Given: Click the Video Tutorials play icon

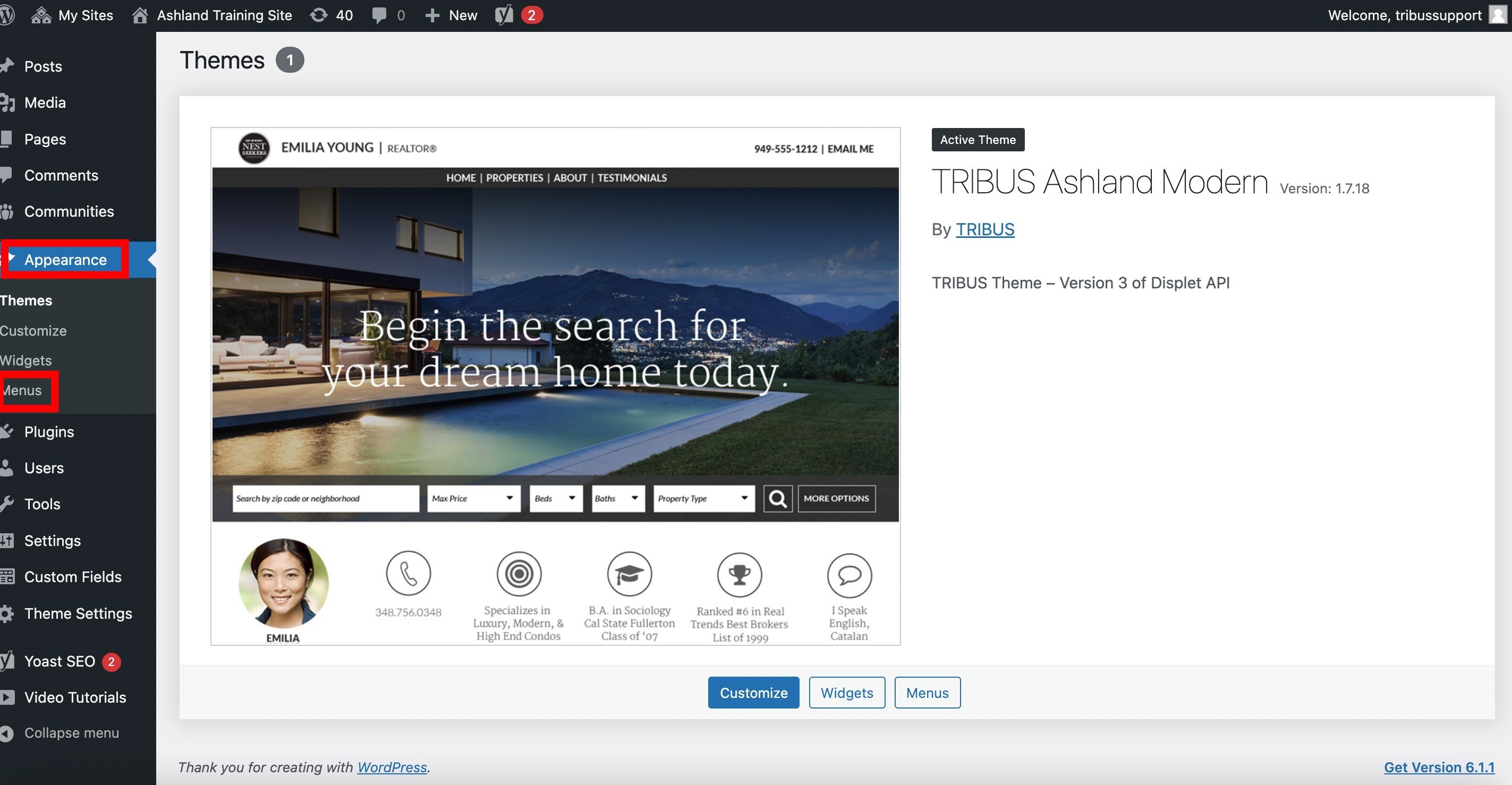Looking at the screenshot, I should coord(7,697).
